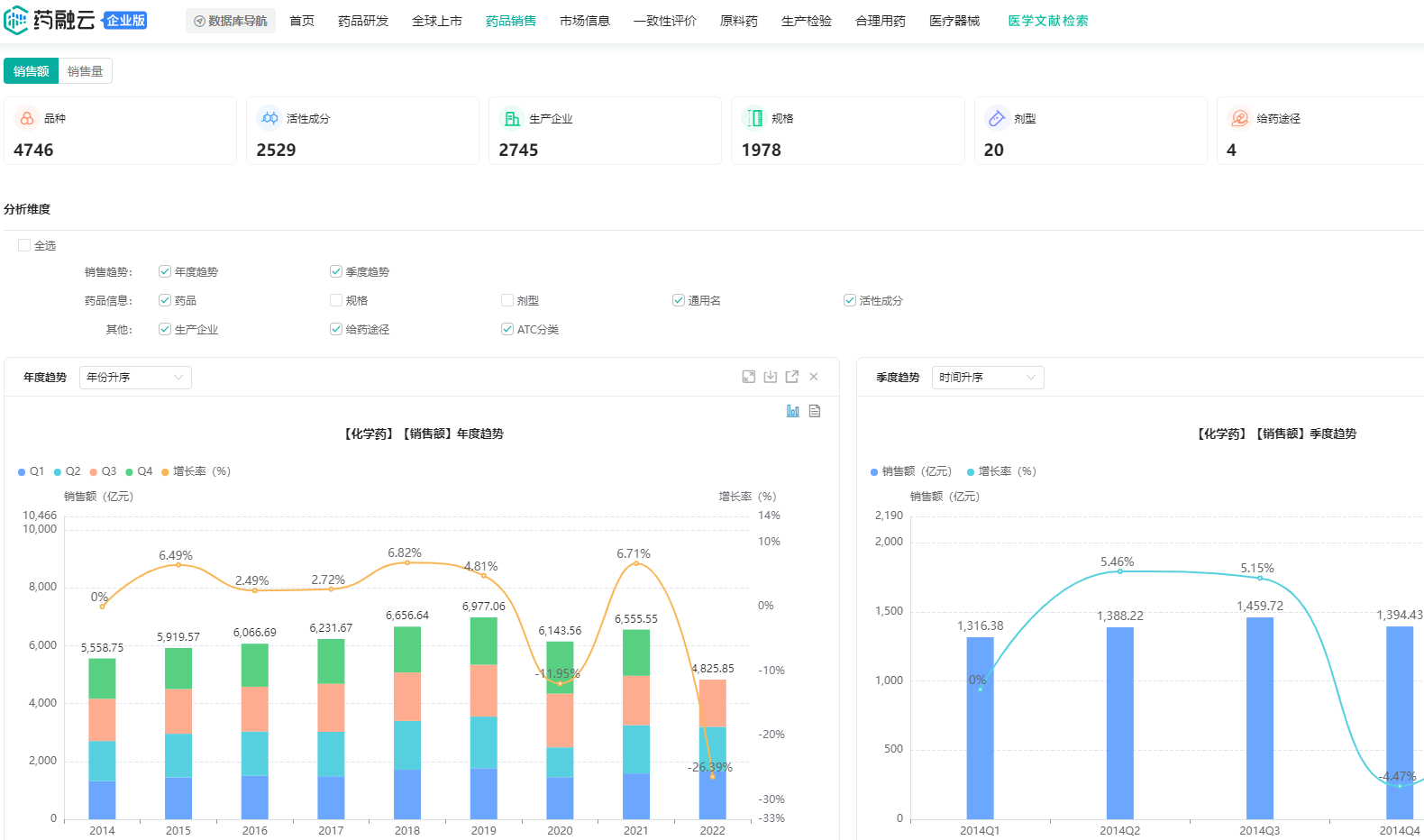
Task: Click the 给药途径 card icon
Action: click(x=1240, y=118)
